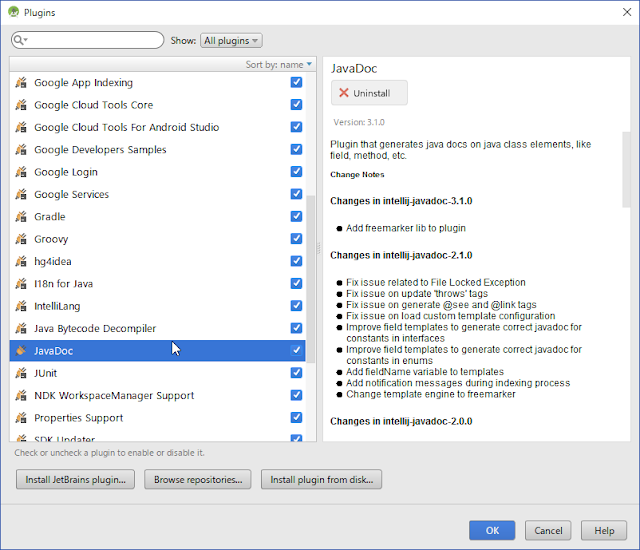The width and height of the screenshot is (640, 550).
Task: Disable the JavaDoc plugin checkbox
Action: click(296, 350)
